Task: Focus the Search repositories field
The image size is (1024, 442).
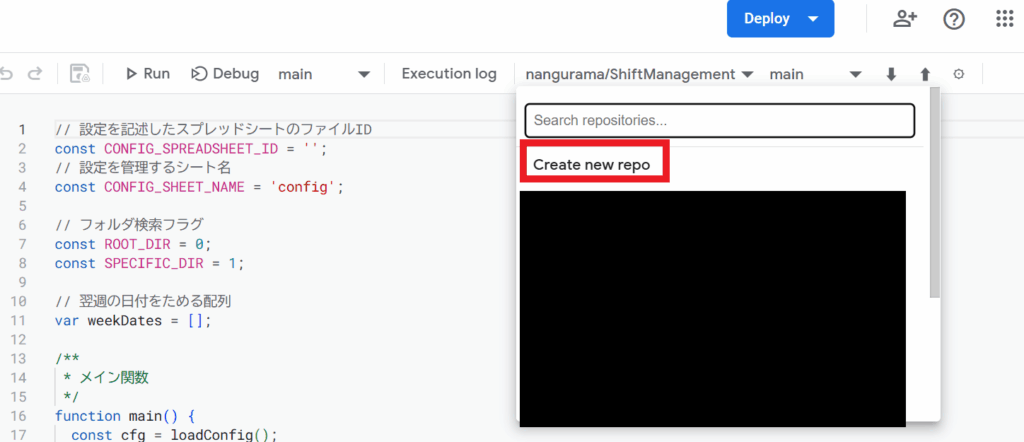Action: click(x=720, y=121)
